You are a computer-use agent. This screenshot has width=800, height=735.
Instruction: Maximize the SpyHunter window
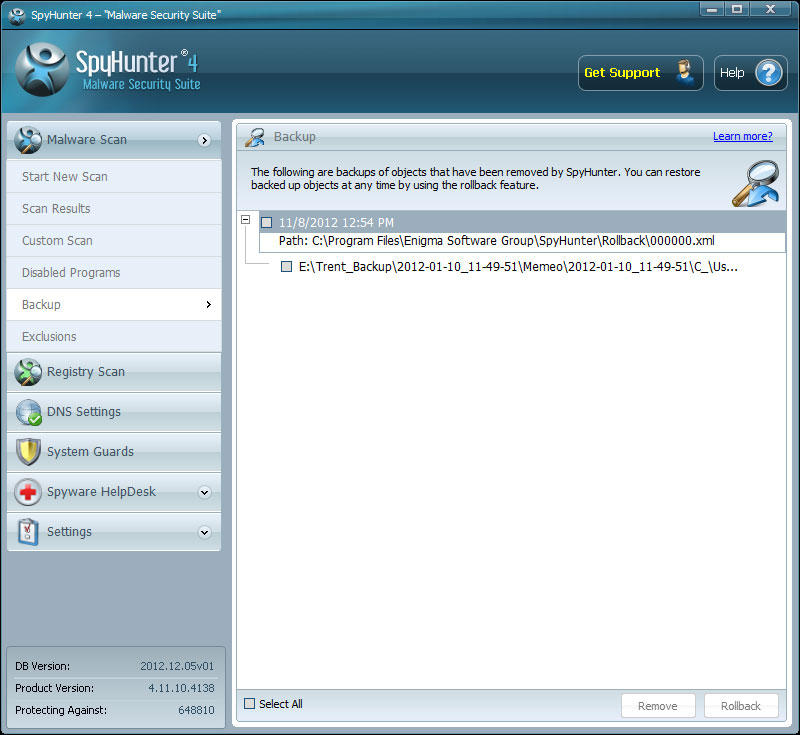tap(737, 9)
